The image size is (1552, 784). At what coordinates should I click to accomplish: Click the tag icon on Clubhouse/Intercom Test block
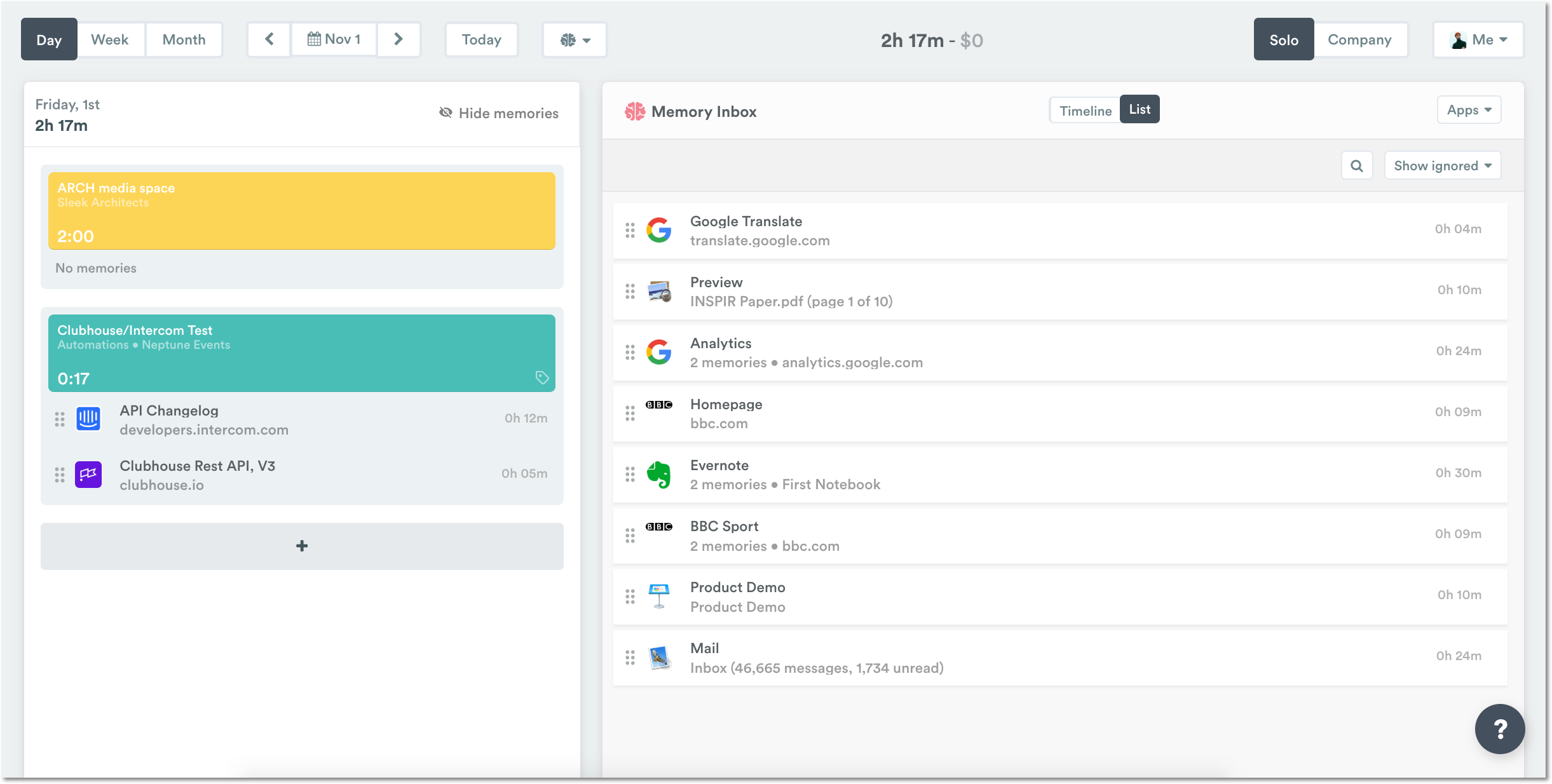point(541,377)
